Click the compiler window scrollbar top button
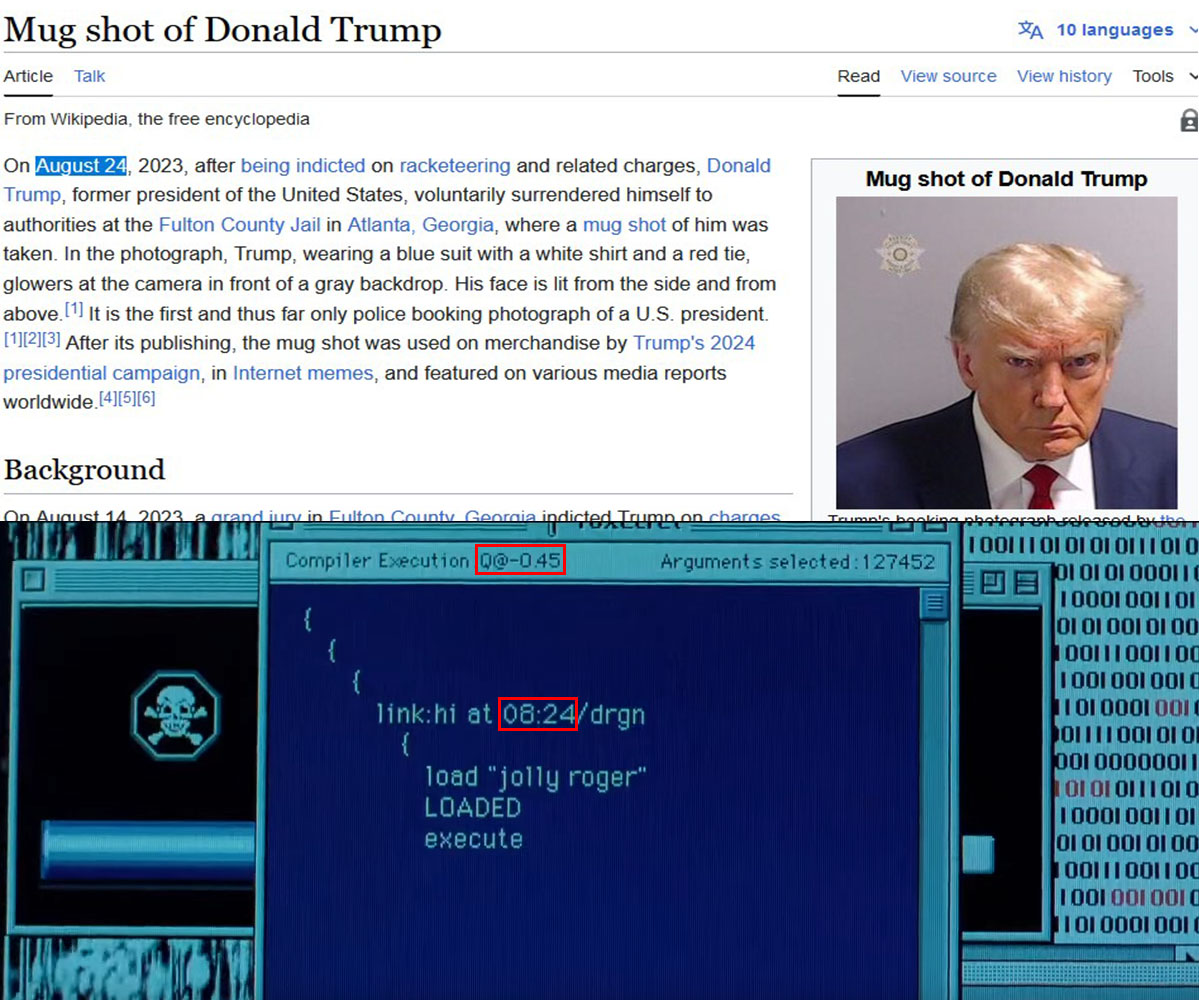 click(x=934, y=602)
